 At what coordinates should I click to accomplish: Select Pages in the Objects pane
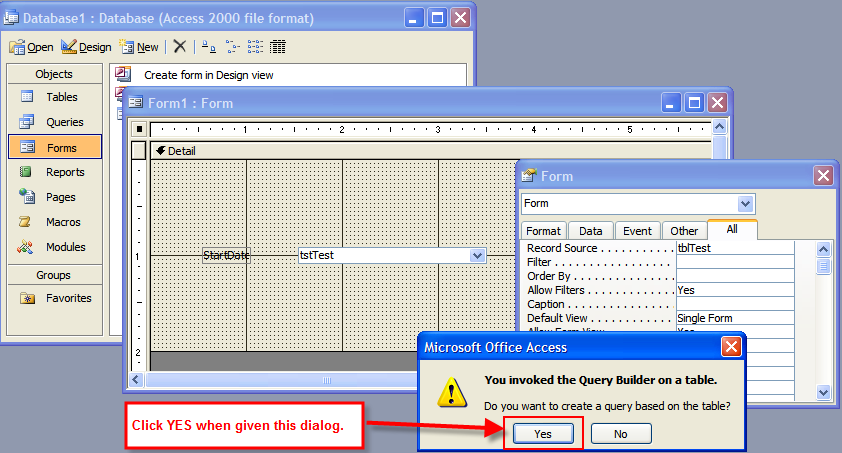pos(55,197)
